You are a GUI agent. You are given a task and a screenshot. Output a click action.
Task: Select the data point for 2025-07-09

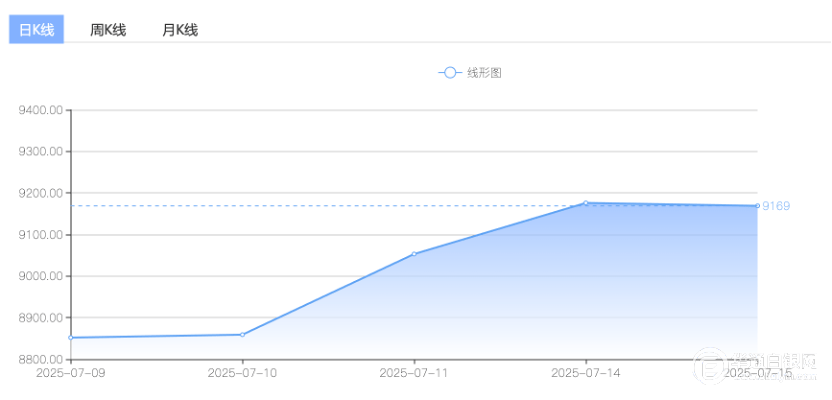point(71,338)
